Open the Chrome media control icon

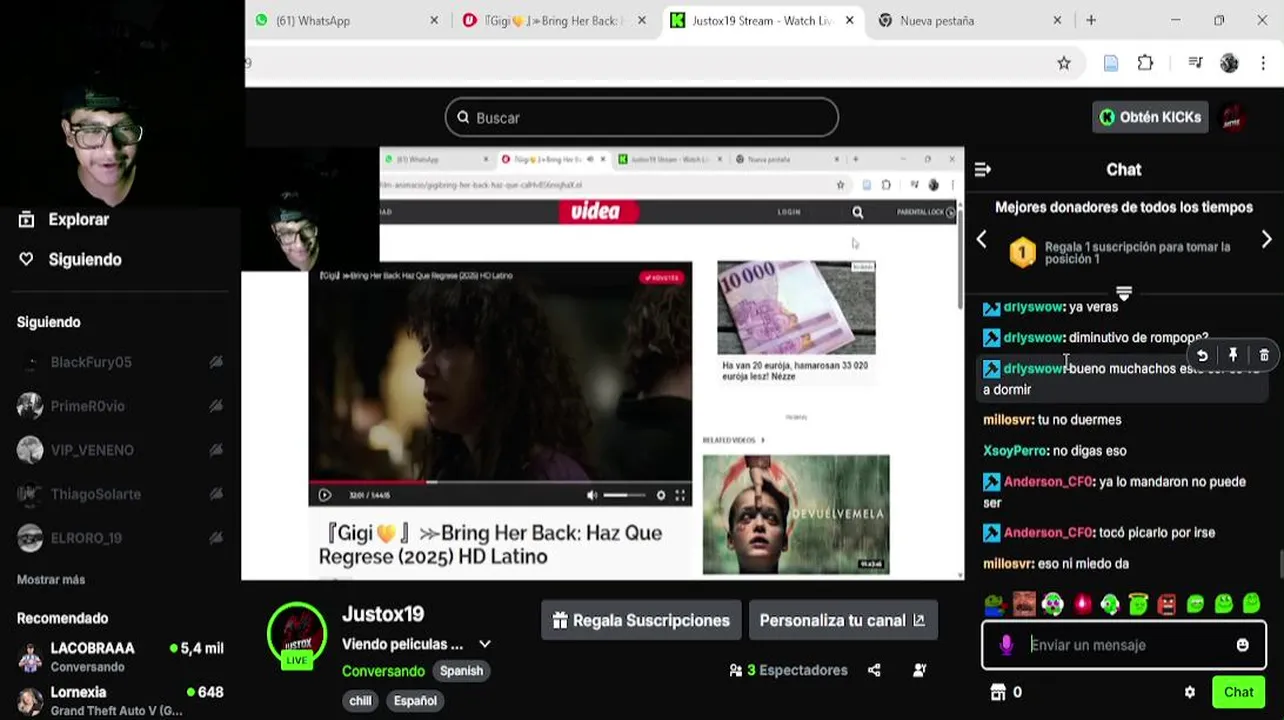(x=1195, y=63)
